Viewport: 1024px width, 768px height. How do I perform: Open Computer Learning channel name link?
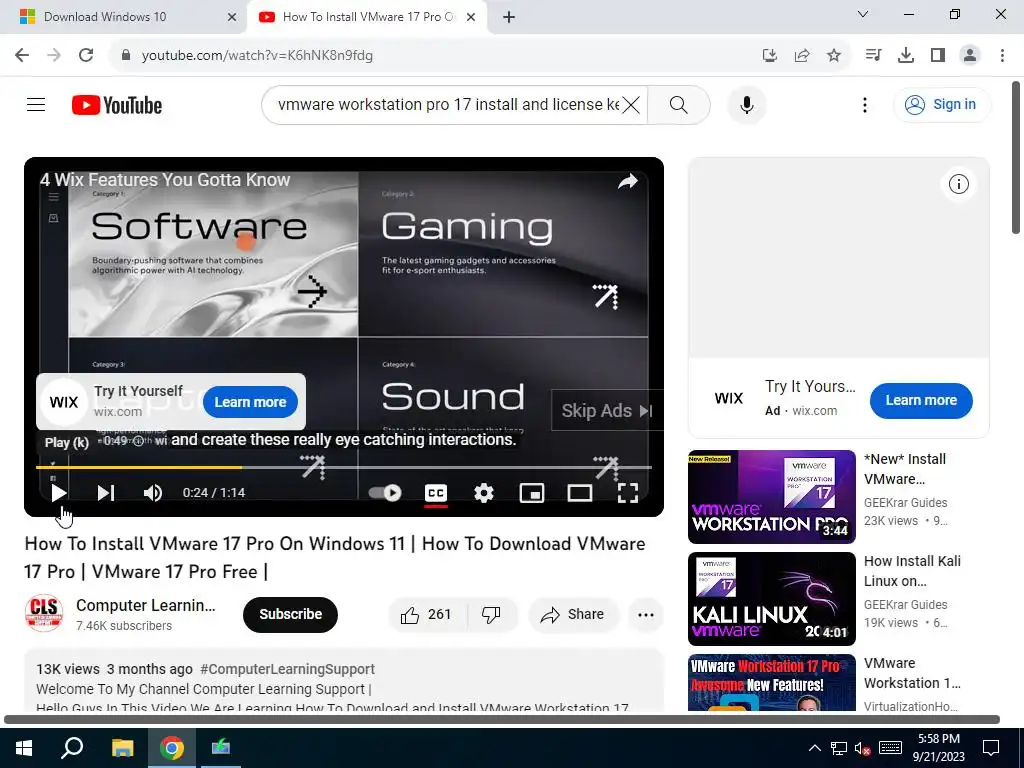pyautogui.click(x=146, y=605)
